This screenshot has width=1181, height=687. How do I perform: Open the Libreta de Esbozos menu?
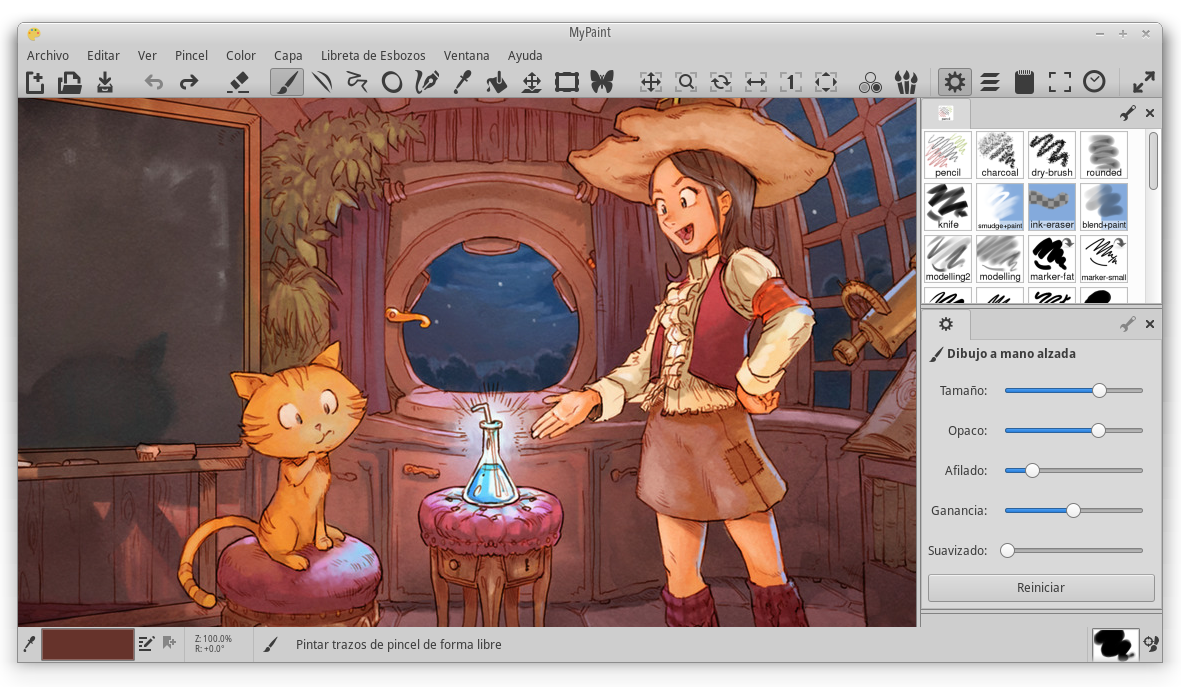(x=373, y=56)
